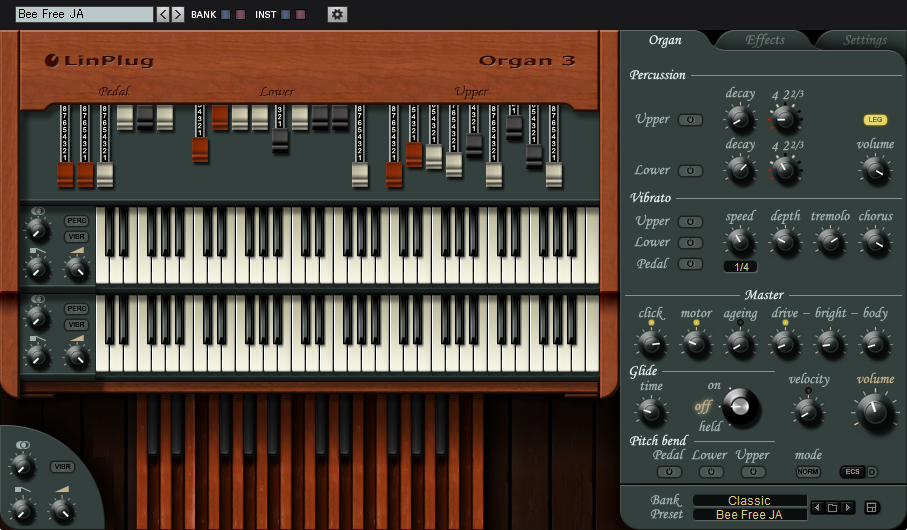Go to previous preset with top-bar left arrow
Image resolution: width=907 pixels, height=530 pixels.
point(163,14)
